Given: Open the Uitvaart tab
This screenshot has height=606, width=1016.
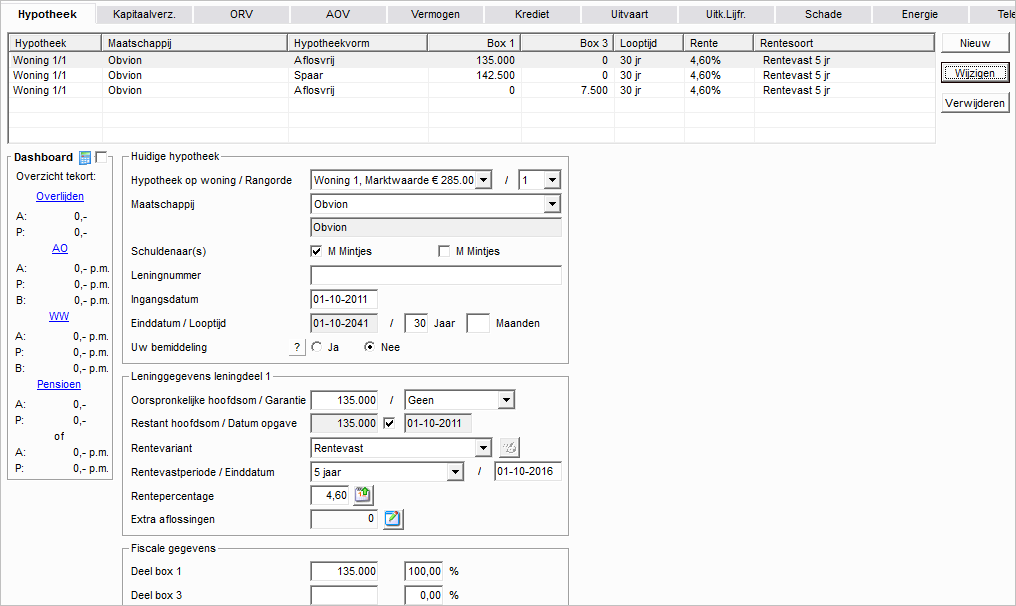Looking at the screenshot, I should tap(629, 14).
